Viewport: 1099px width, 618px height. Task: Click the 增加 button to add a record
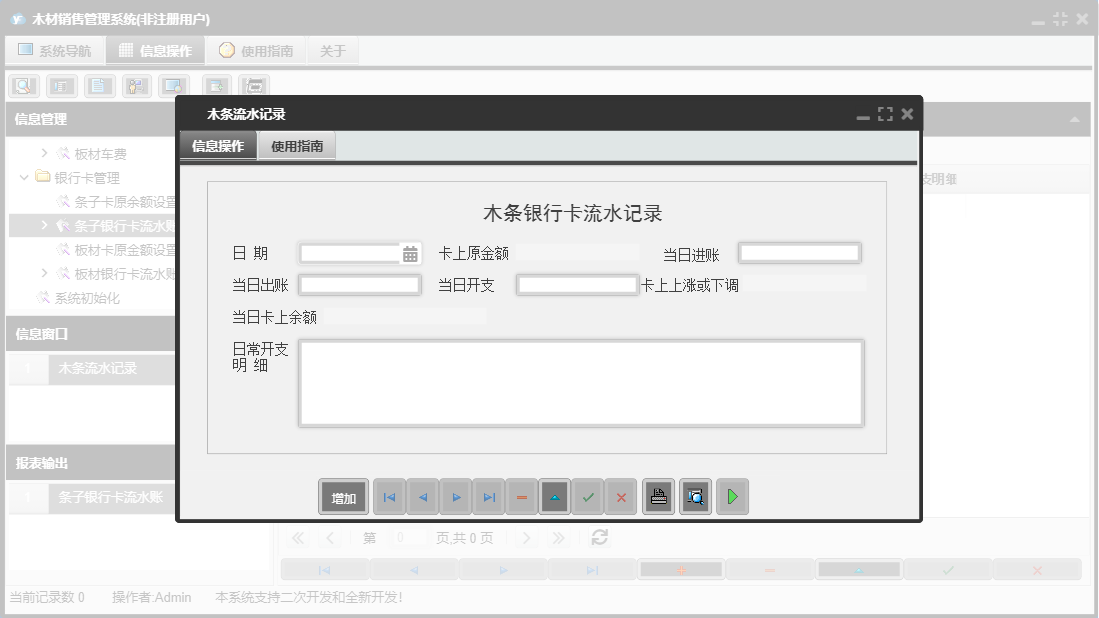point(343,496)
